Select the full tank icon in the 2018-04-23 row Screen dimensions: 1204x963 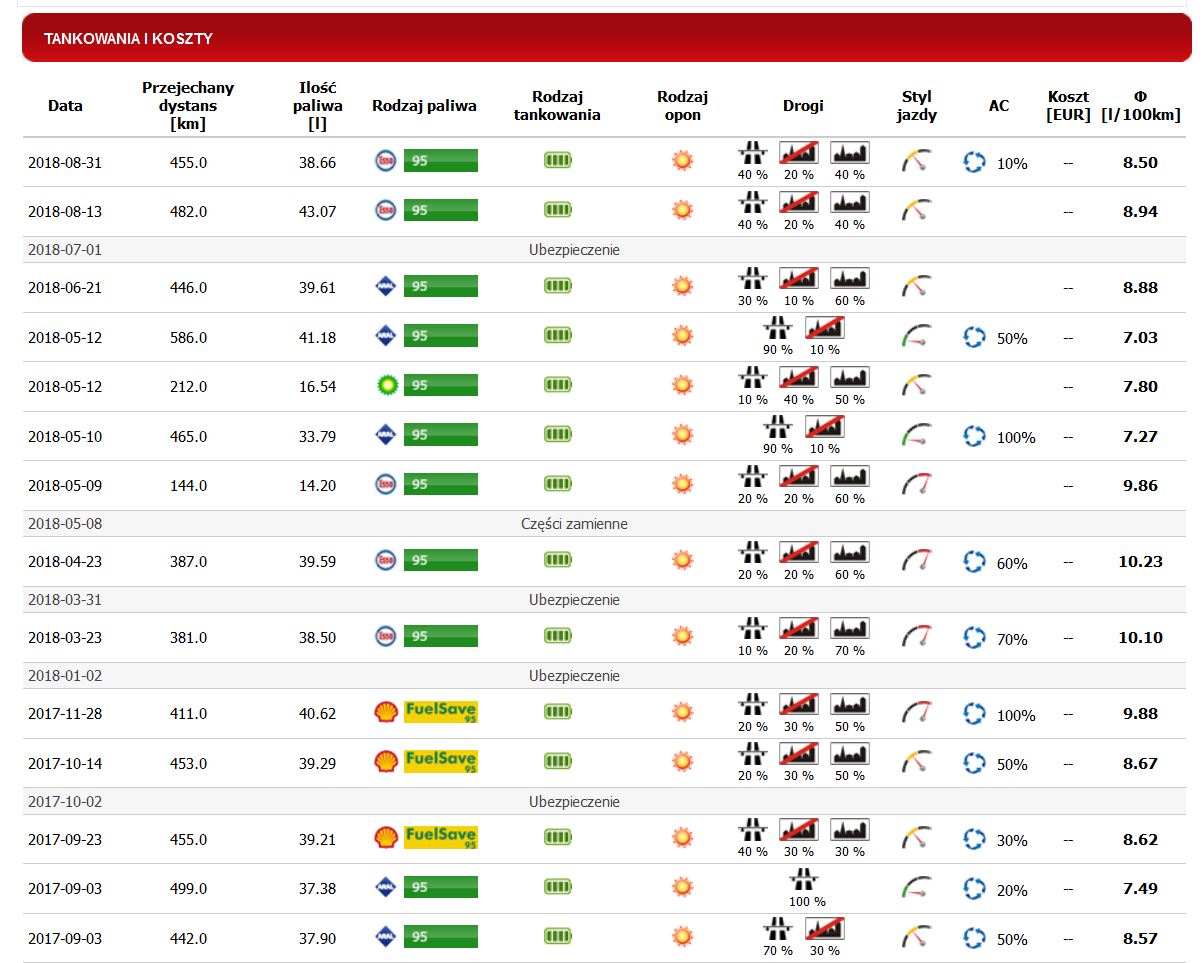557,560
